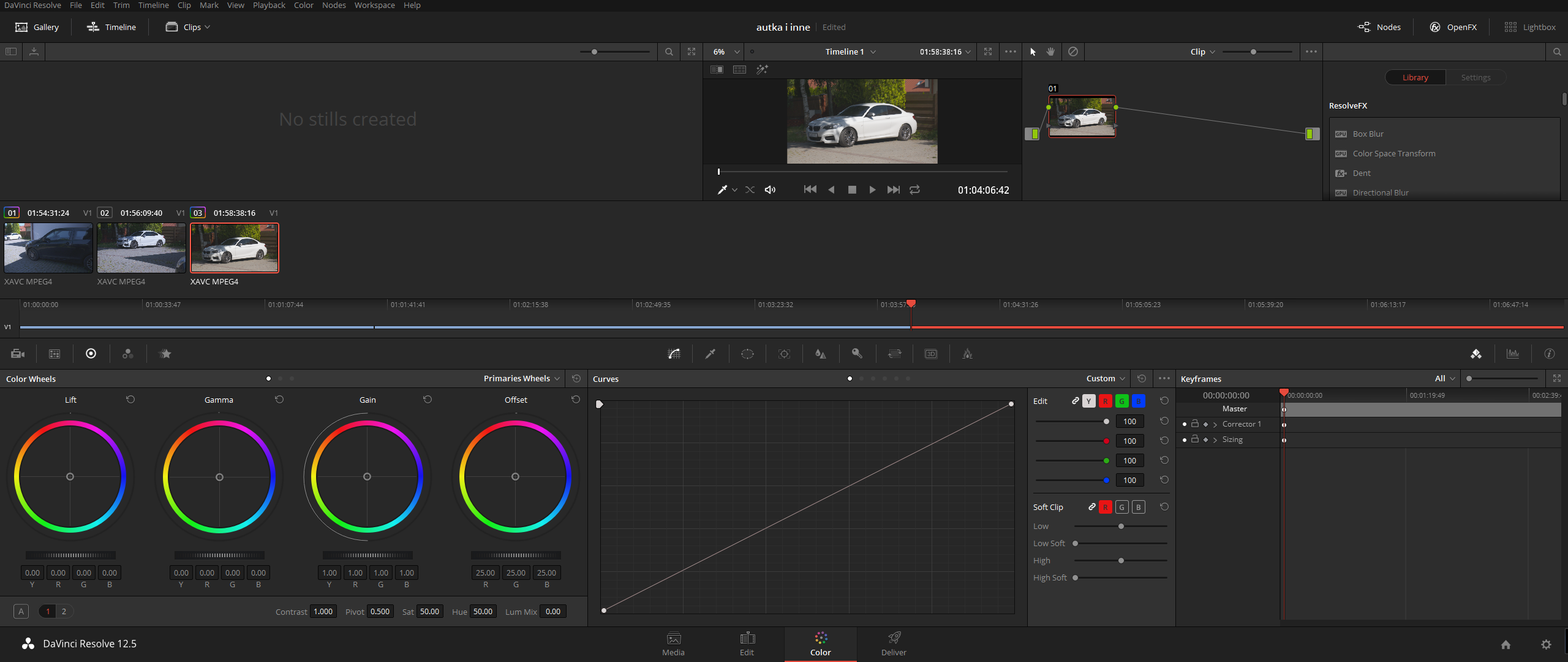
Task: Toggle loop playback in viewer
Action: (x=914, y=190)
